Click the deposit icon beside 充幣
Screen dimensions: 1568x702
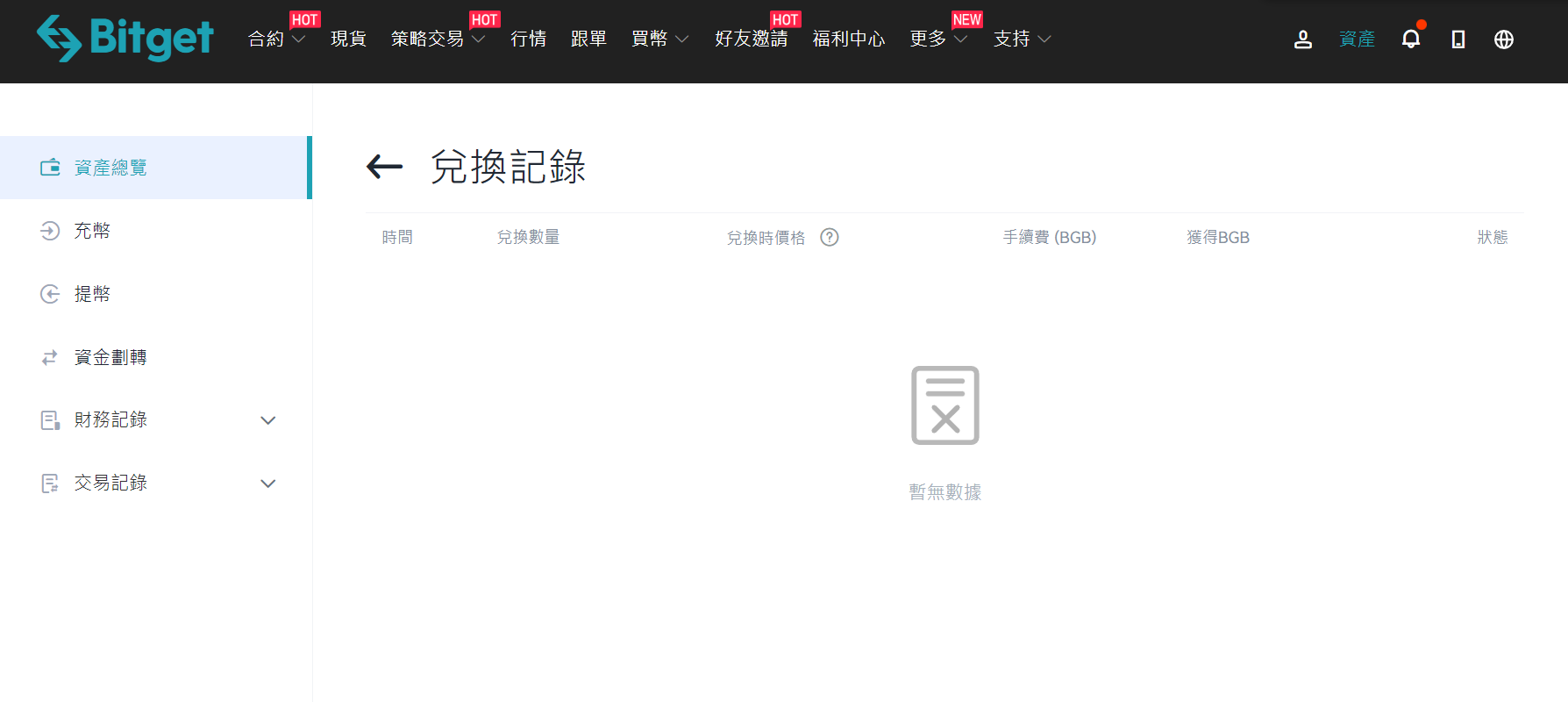50,230
